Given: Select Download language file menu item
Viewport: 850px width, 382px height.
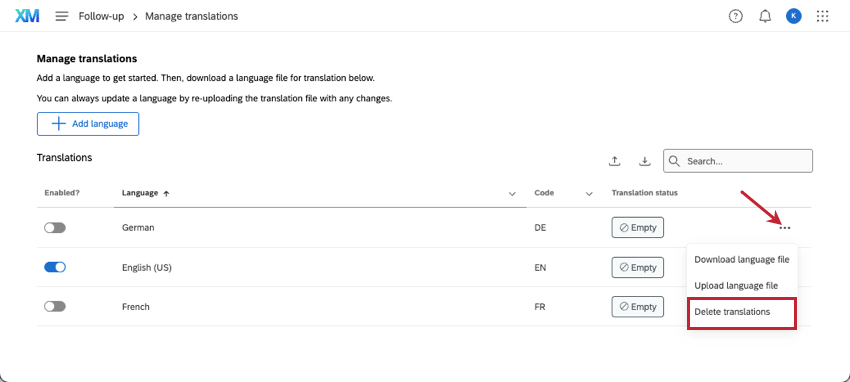Looking at the screenshot, I should point(742,260).
